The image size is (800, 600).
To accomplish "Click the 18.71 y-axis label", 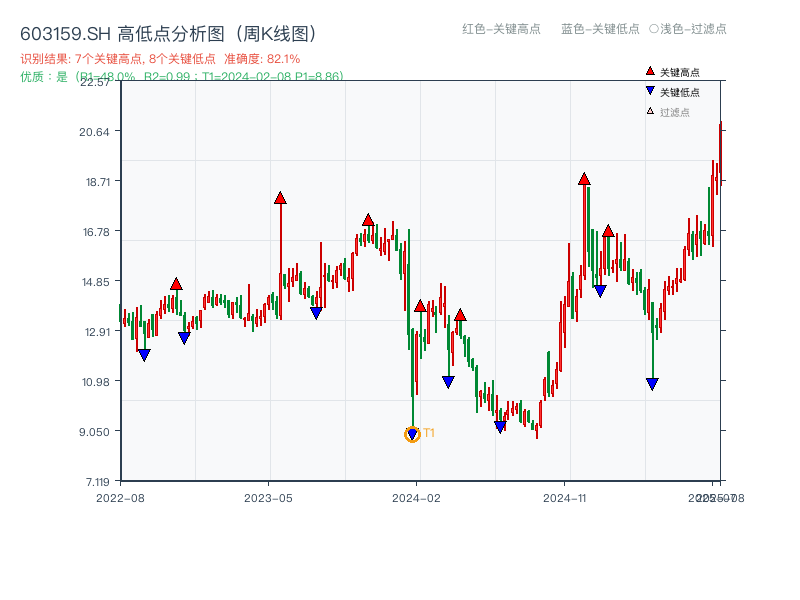I will (97, 182).
